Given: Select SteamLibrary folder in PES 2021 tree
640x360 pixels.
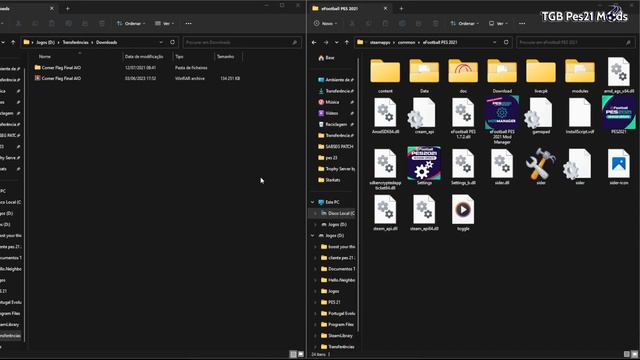Looking at the screenshot, I should pyautogui.click(x=337, y=336).
